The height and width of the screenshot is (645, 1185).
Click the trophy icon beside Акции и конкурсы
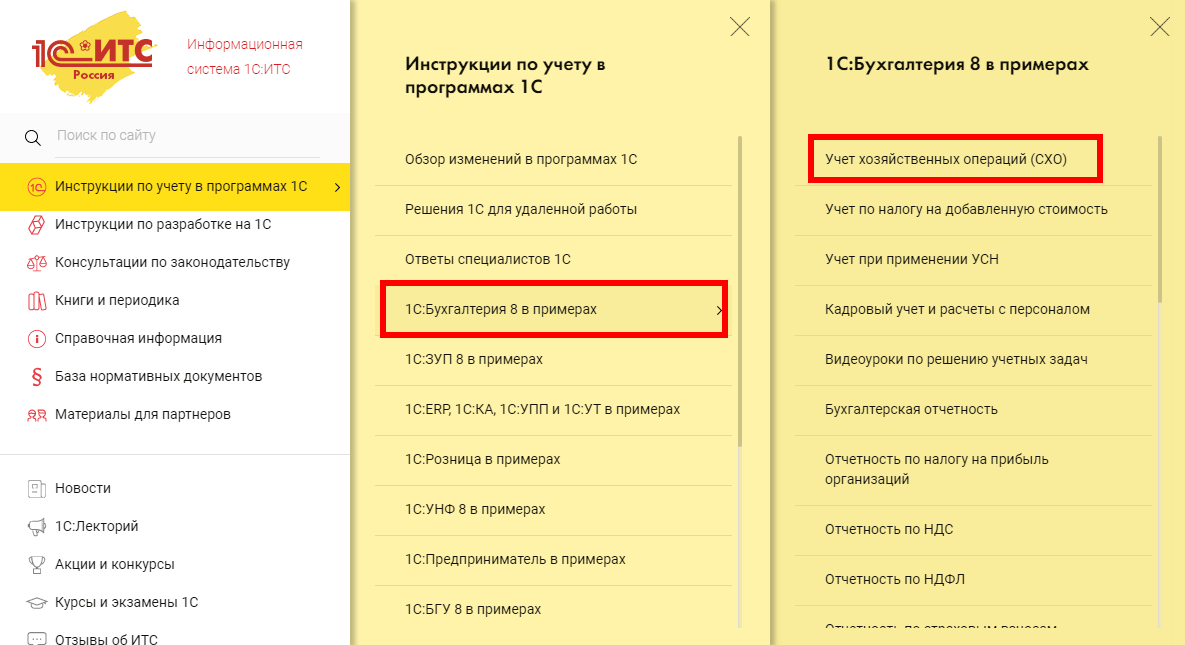pyautogui.click(x=36, y=564)
